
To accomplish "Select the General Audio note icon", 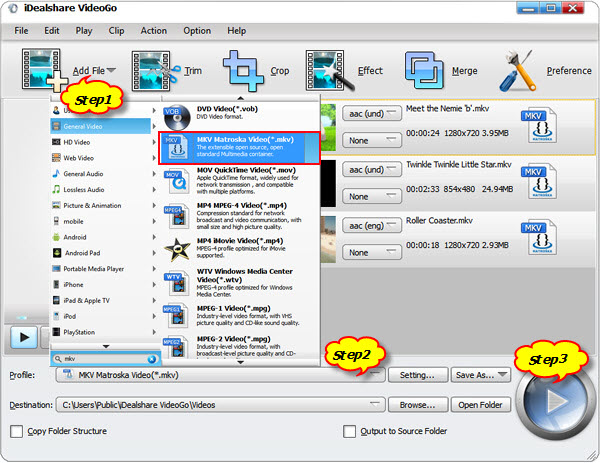I will point(57,174).
